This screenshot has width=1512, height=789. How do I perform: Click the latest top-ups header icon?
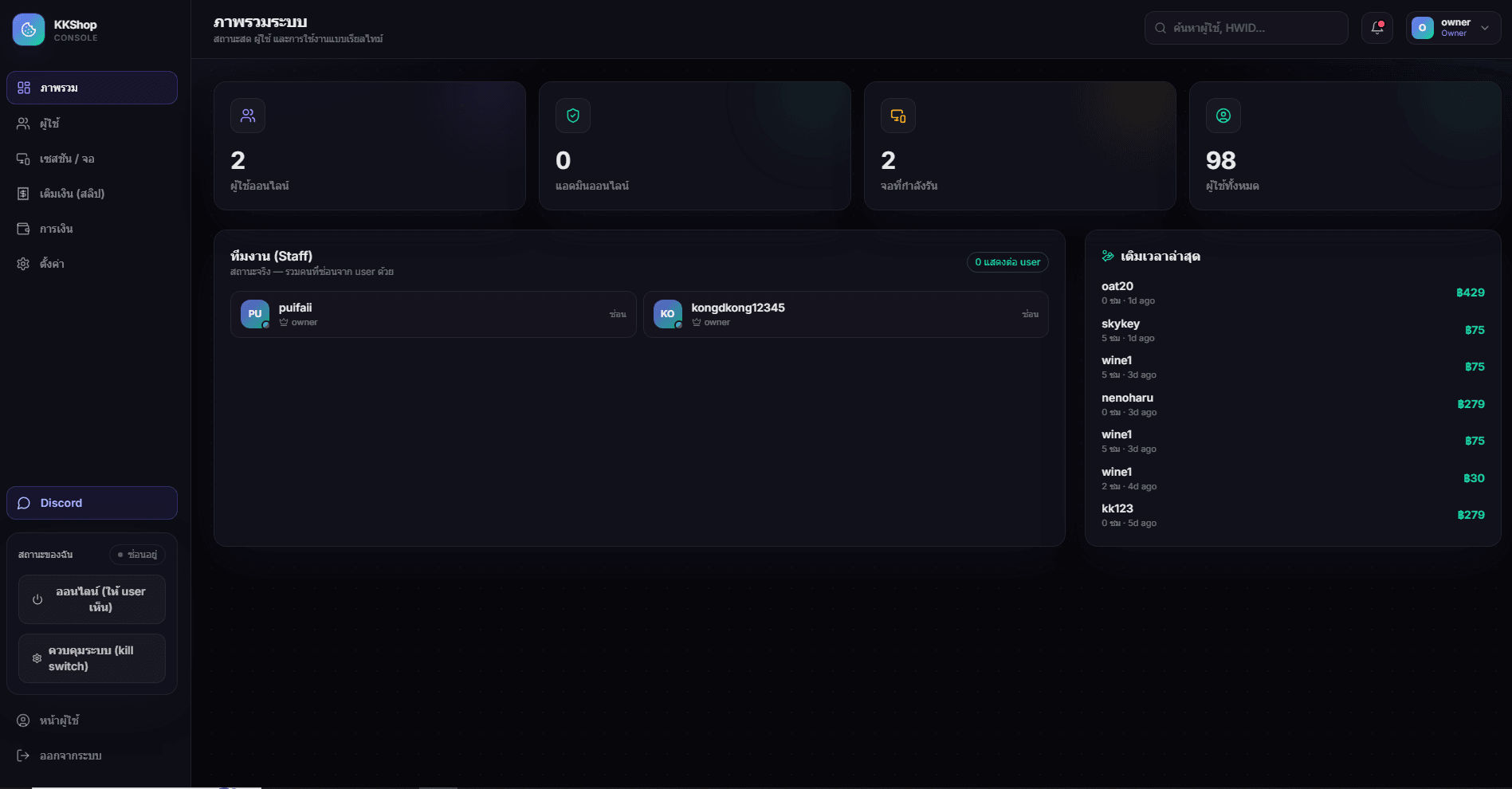(1108, 256)
